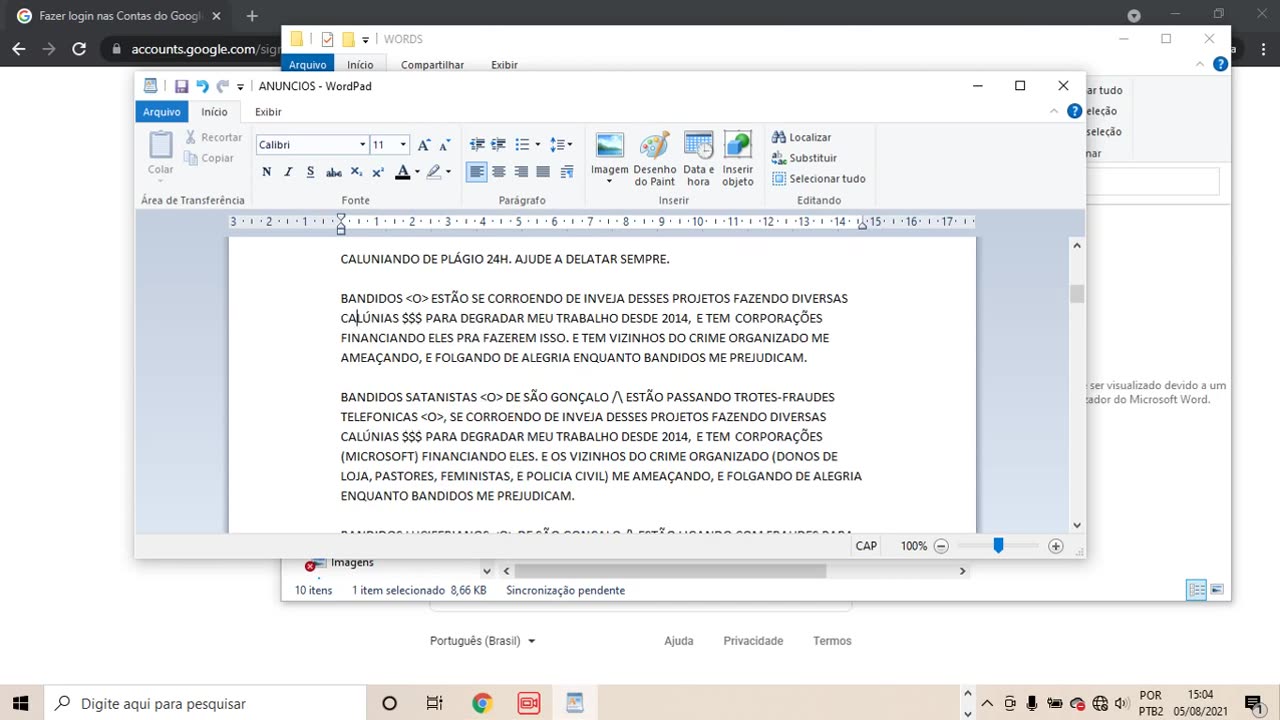Click the ruler's first-line indent marker
The height and width of the screenshot is (720, 1280).
[341, 218]
